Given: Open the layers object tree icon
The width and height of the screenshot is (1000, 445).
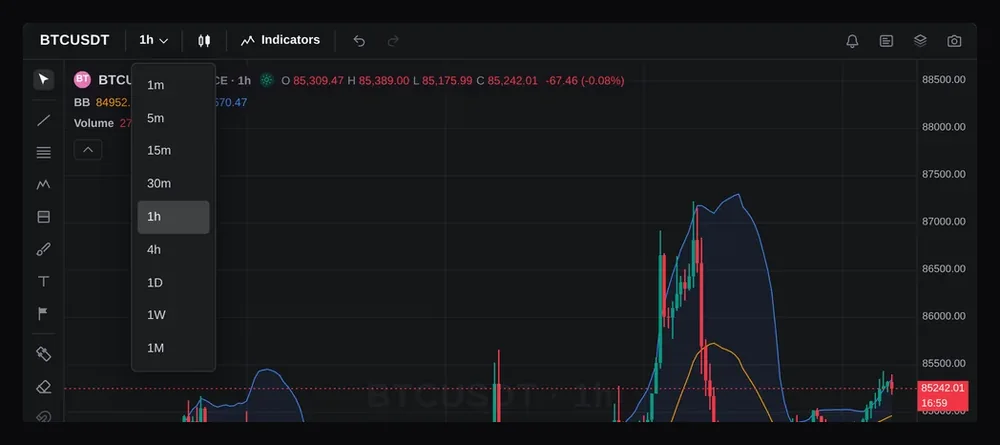Looking at the screenshot, I should [x=920, y=41].
